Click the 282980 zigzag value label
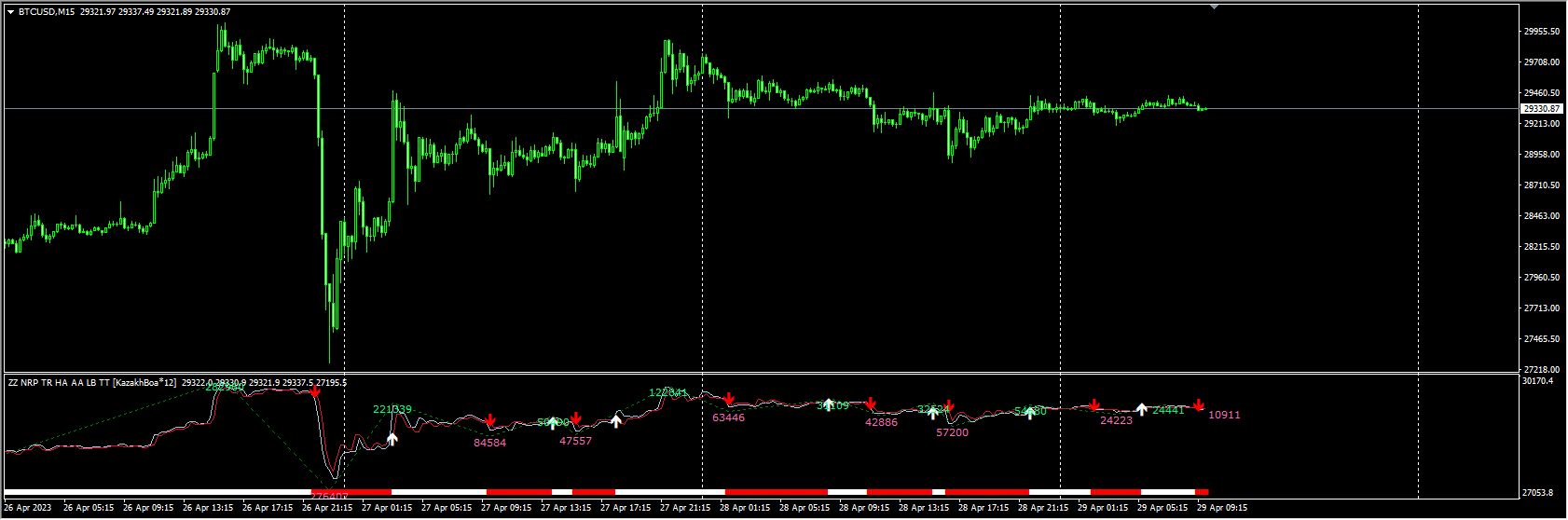Image resolution: width=1568 pixels, height=520 pixels. 225,386
